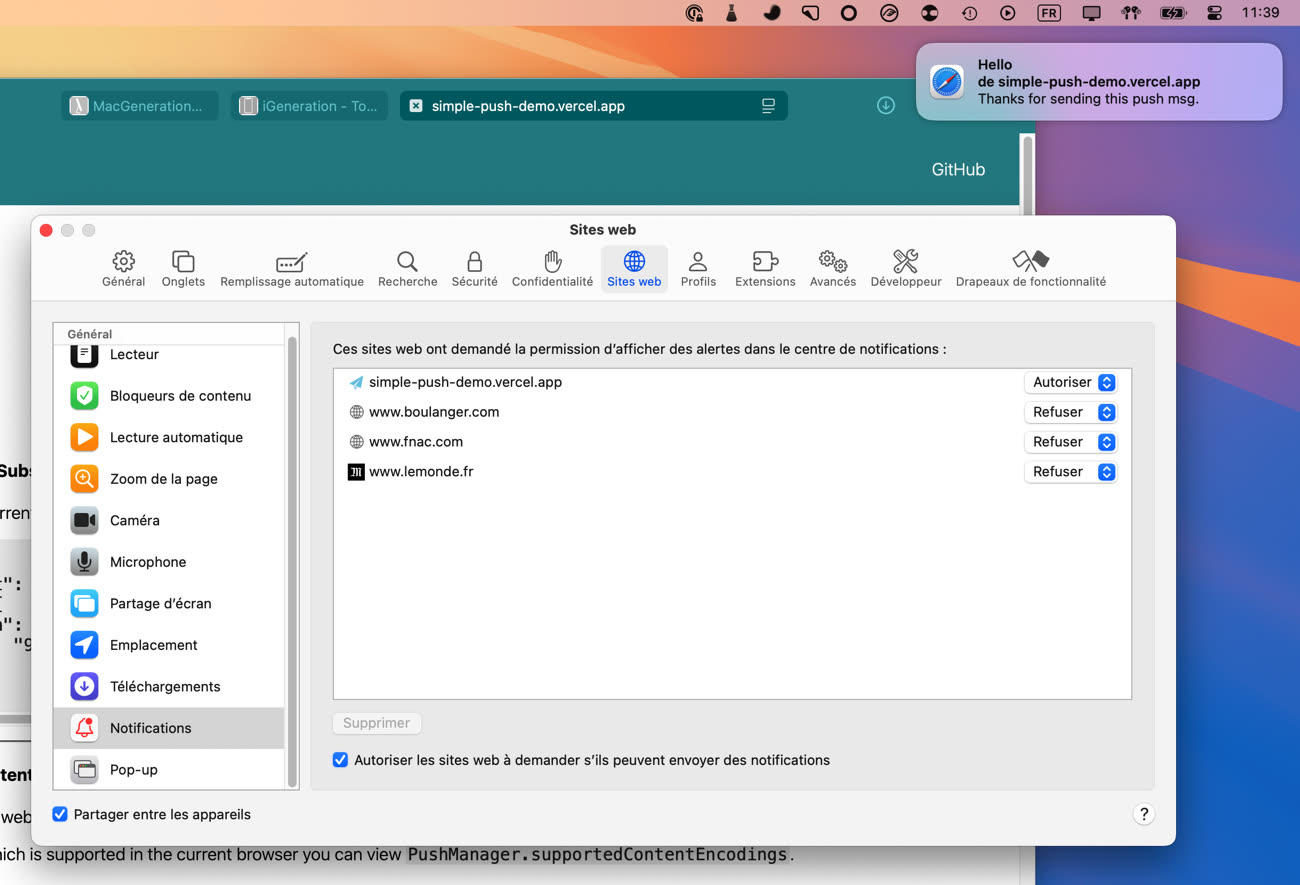Open permission dropdown for www.boulanger.com
Image resolution: width=1300 pixels, height=885 pixels.
point(1070,412)
